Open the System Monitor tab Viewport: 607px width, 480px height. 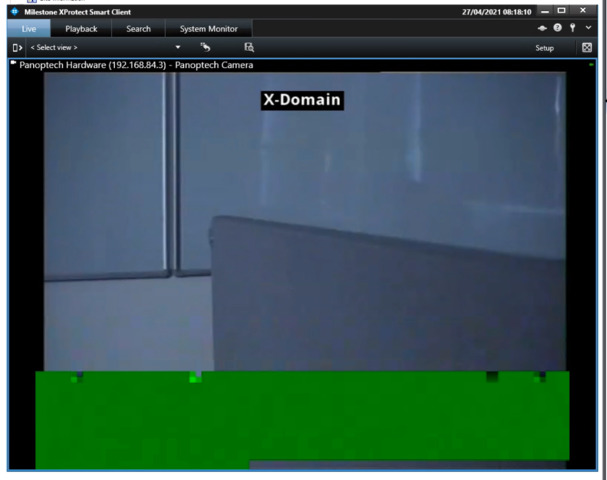point(208,29)
